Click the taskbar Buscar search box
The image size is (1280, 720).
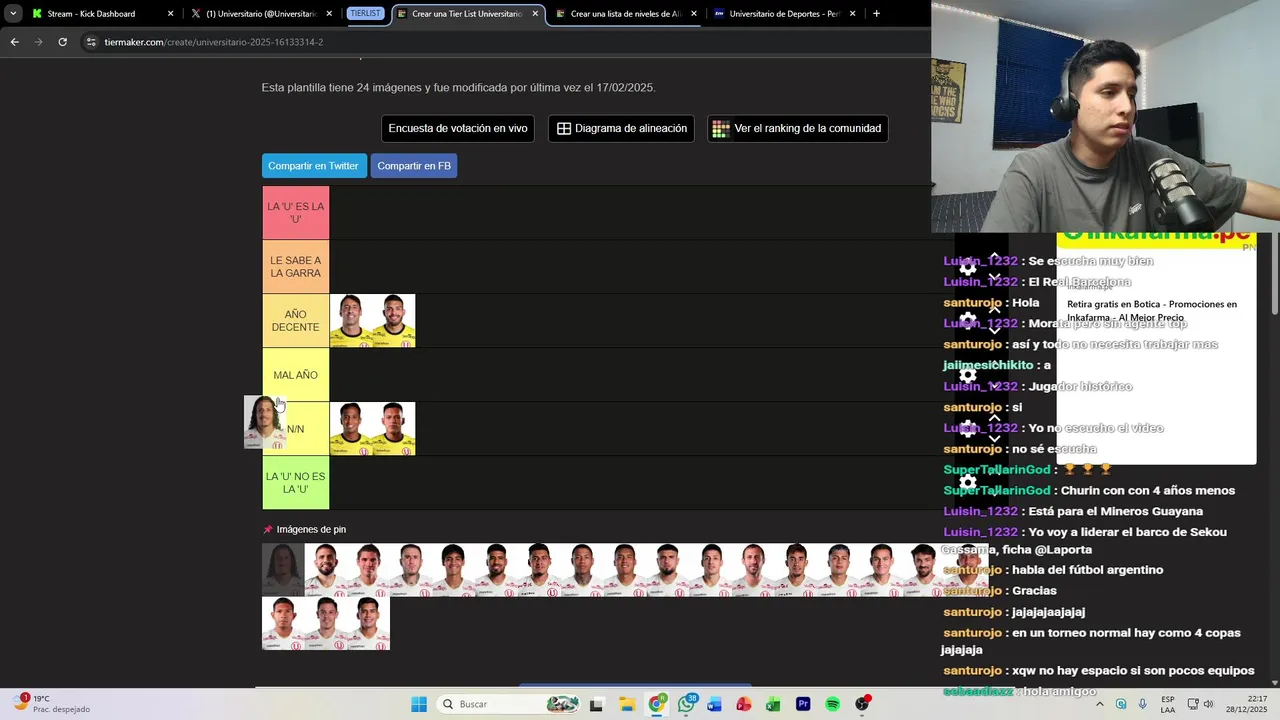pos(510,704)
